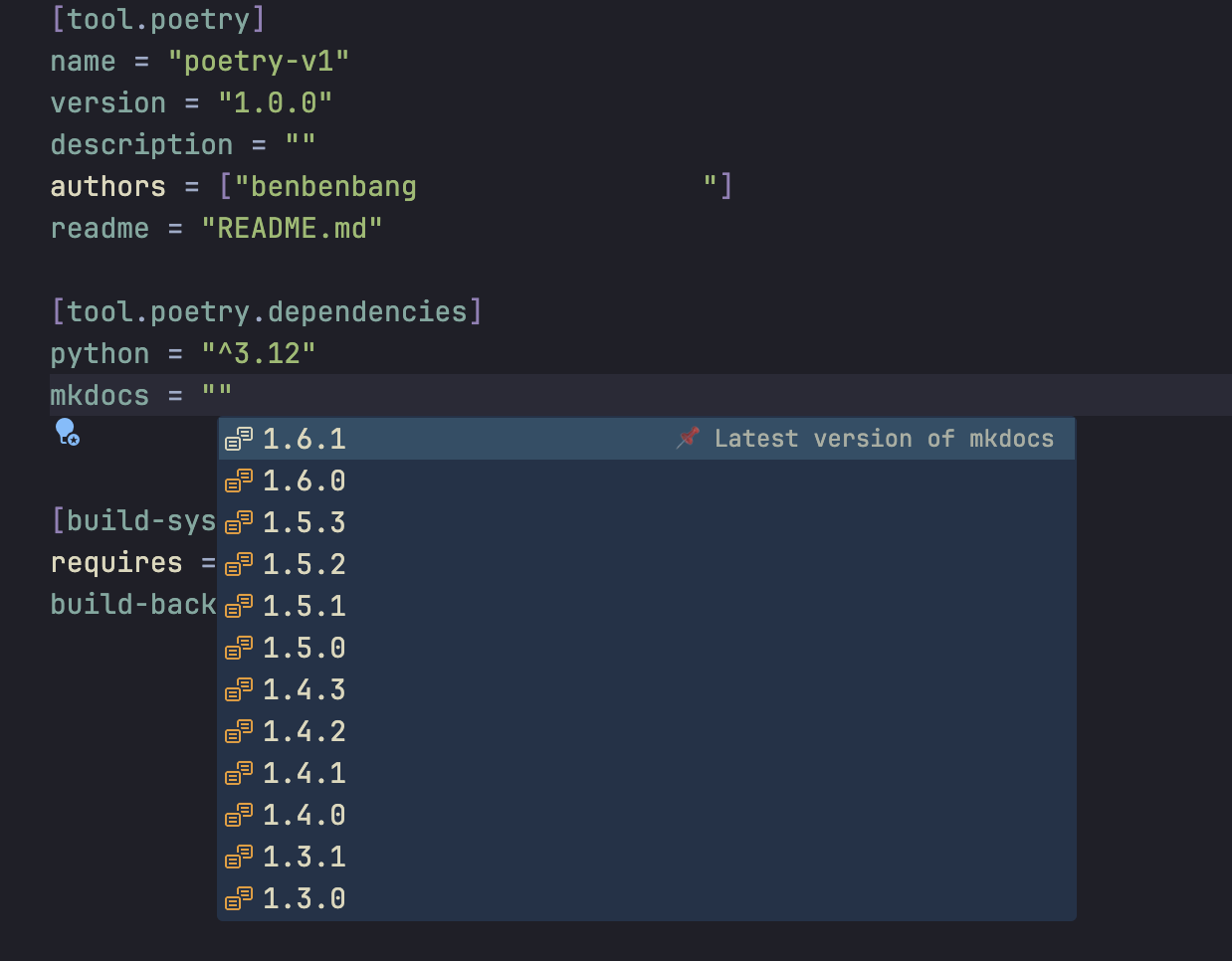
Task: Click the lightbulb intention action icon
Action: tap(67, 432)
